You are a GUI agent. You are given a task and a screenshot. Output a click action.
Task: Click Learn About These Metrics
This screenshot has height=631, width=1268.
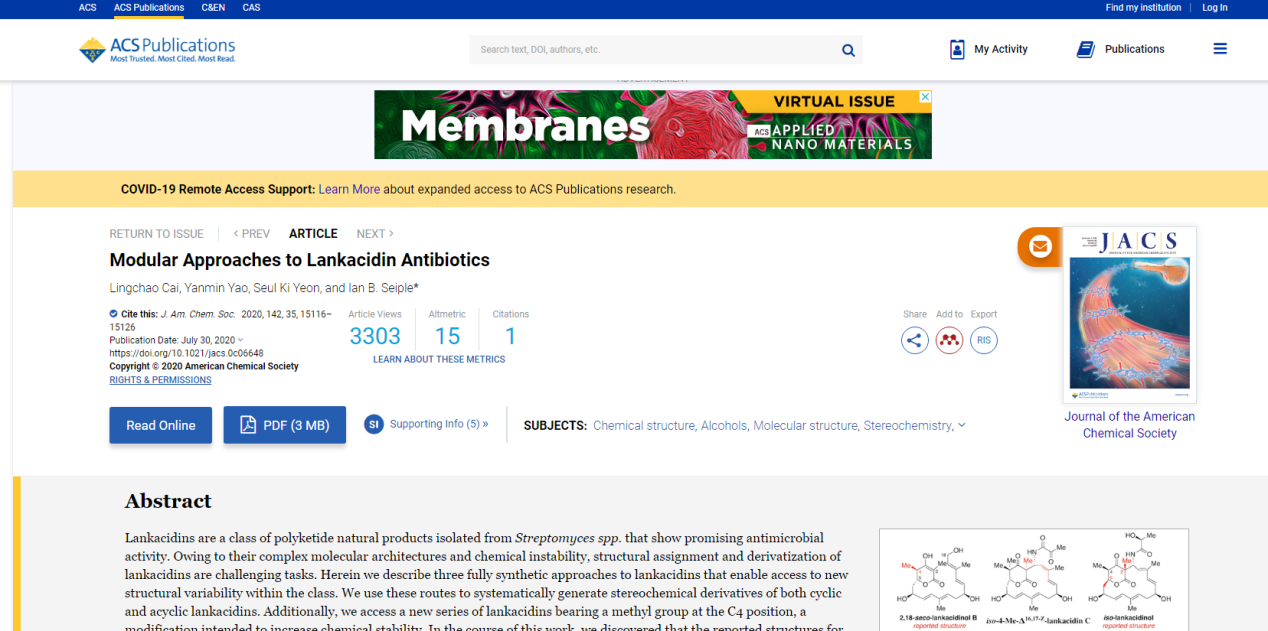click(439, 359)
